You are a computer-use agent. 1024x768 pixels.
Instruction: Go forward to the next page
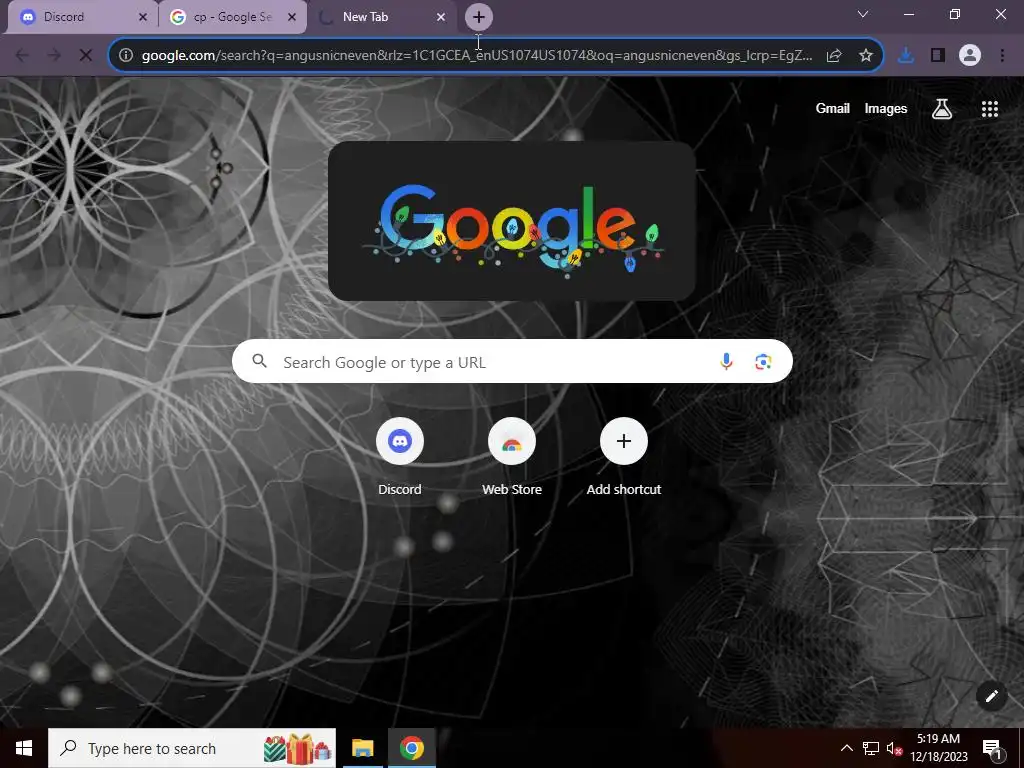click(x=54, y=56)
